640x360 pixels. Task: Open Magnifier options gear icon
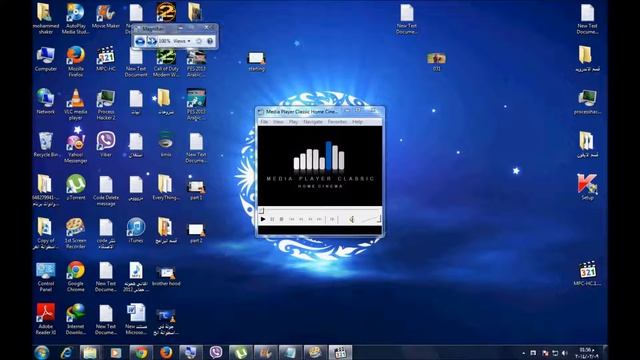199,41
